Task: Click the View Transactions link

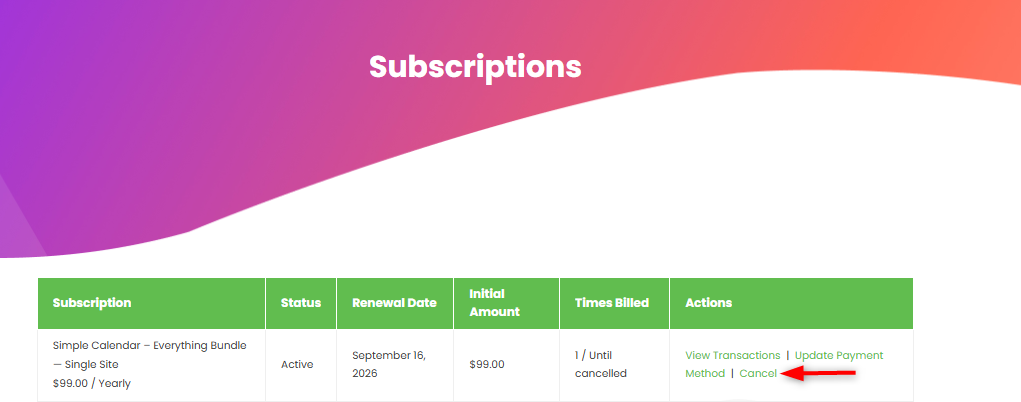Action: pos(732,355)
